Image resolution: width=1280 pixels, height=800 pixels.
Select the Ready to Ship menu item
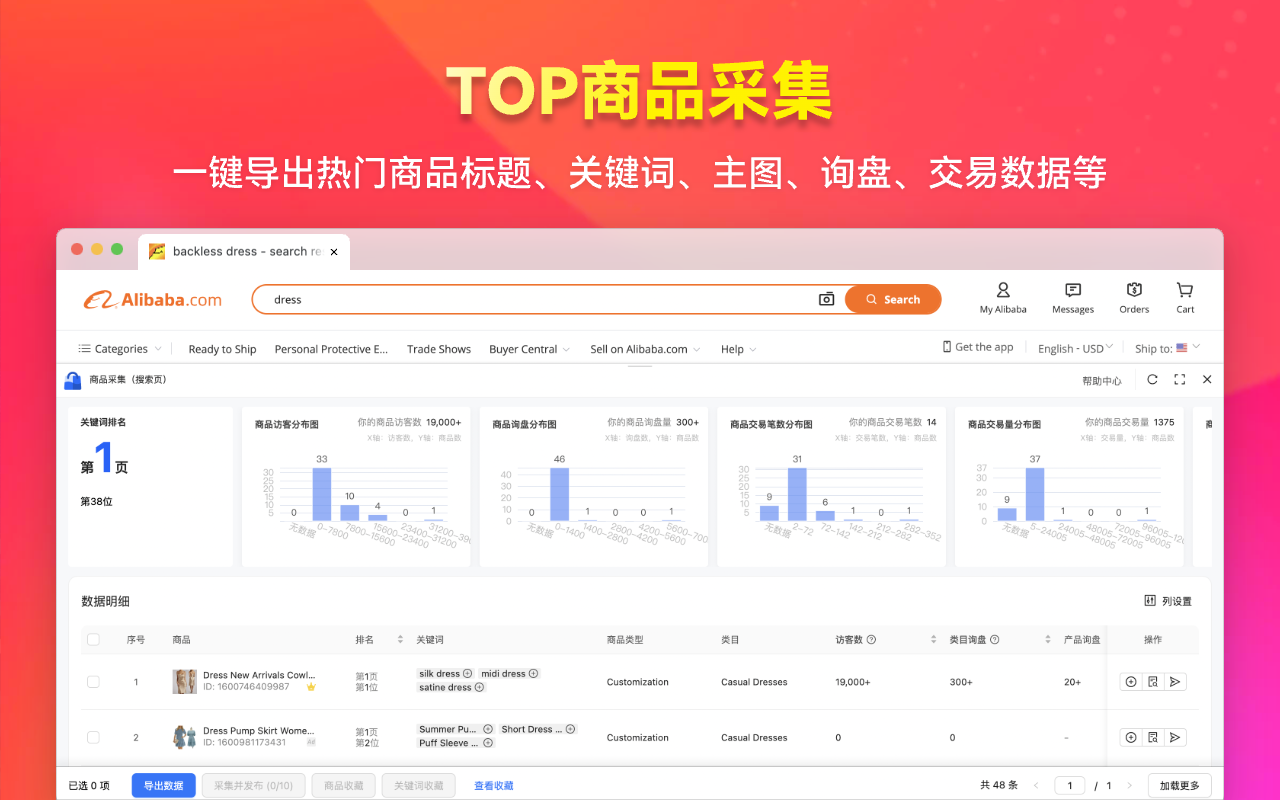point(222,348)
